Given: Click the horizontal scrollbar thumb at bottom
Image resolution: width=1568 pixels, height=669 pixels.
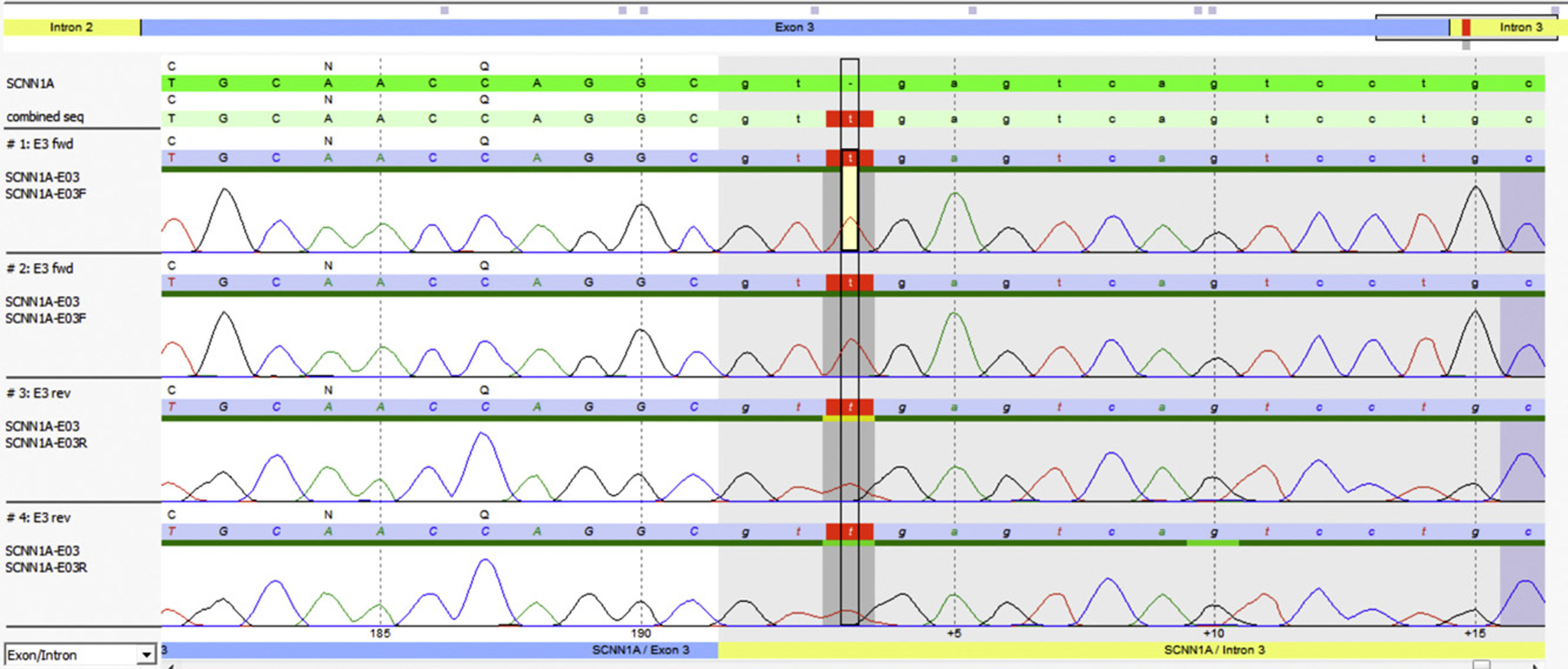Looking at the screenshot, I should [x=1480, y=665].
